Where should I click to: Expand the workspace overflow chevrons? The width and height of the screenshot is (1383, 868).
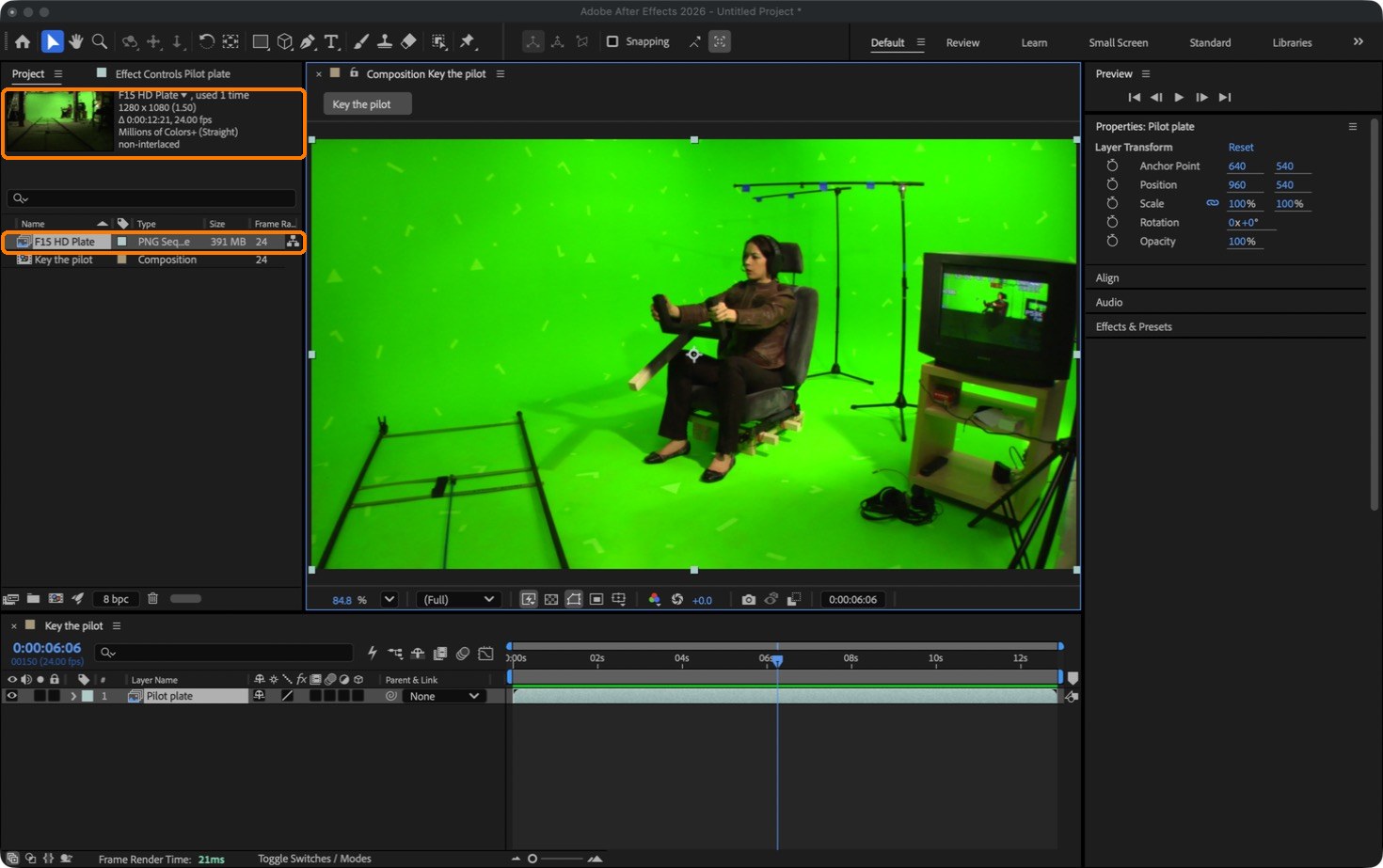(1358, 41)
